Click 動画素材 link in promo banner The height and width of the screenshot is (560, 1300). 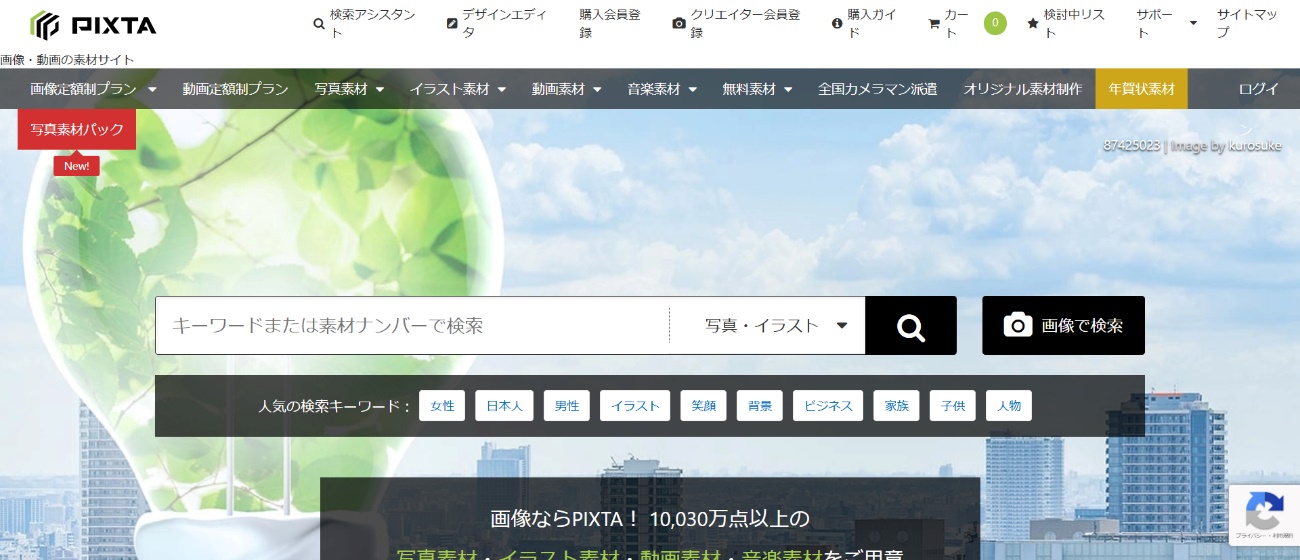coord(680,555)
